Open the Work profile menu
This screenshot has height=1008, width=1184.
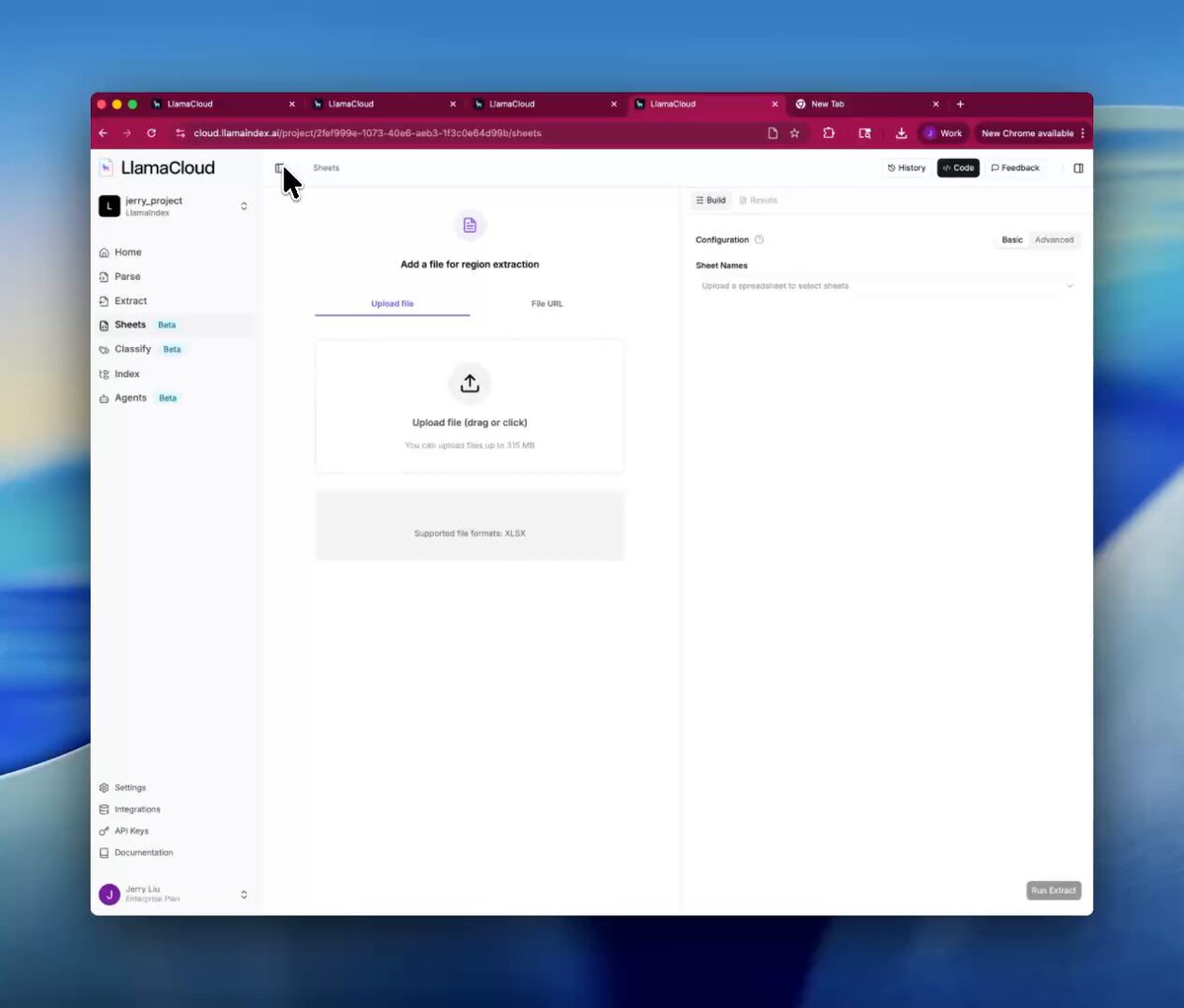point(943,133)
